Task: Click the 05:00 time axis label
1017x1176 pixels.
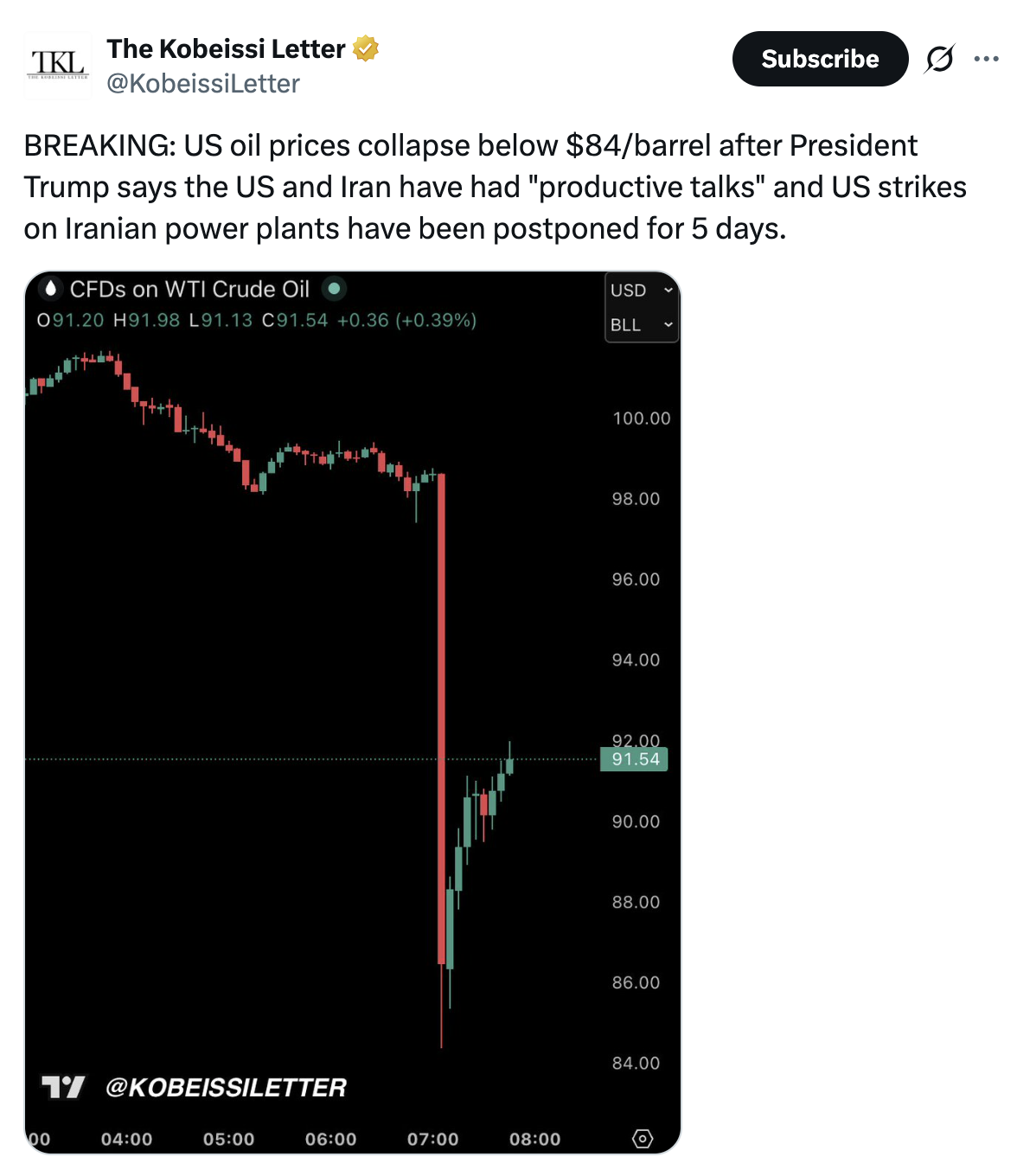Action: click(228, 1139)
